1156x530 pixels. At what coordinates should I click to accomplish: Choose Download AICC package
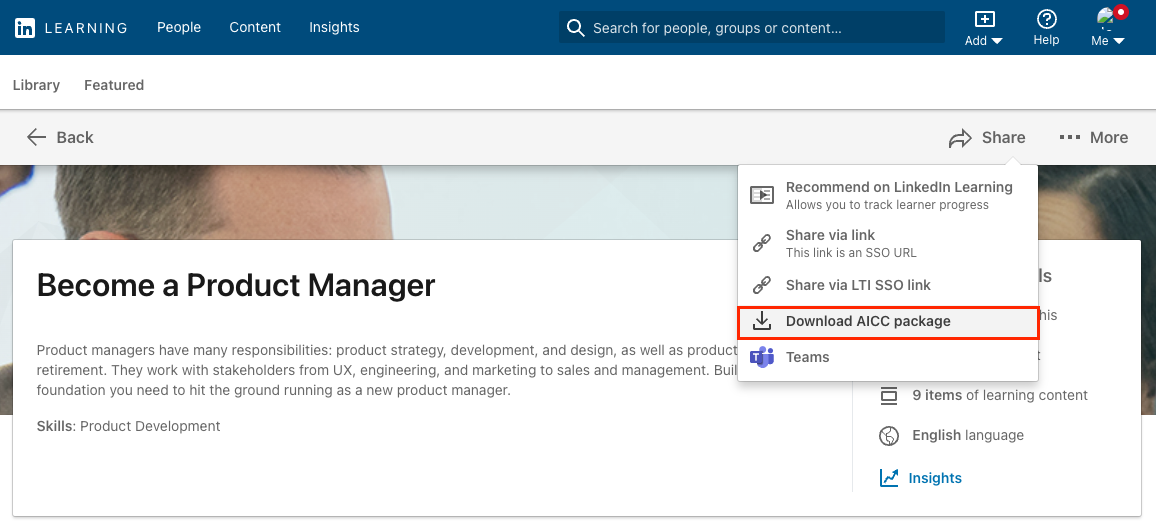[888, 321]
